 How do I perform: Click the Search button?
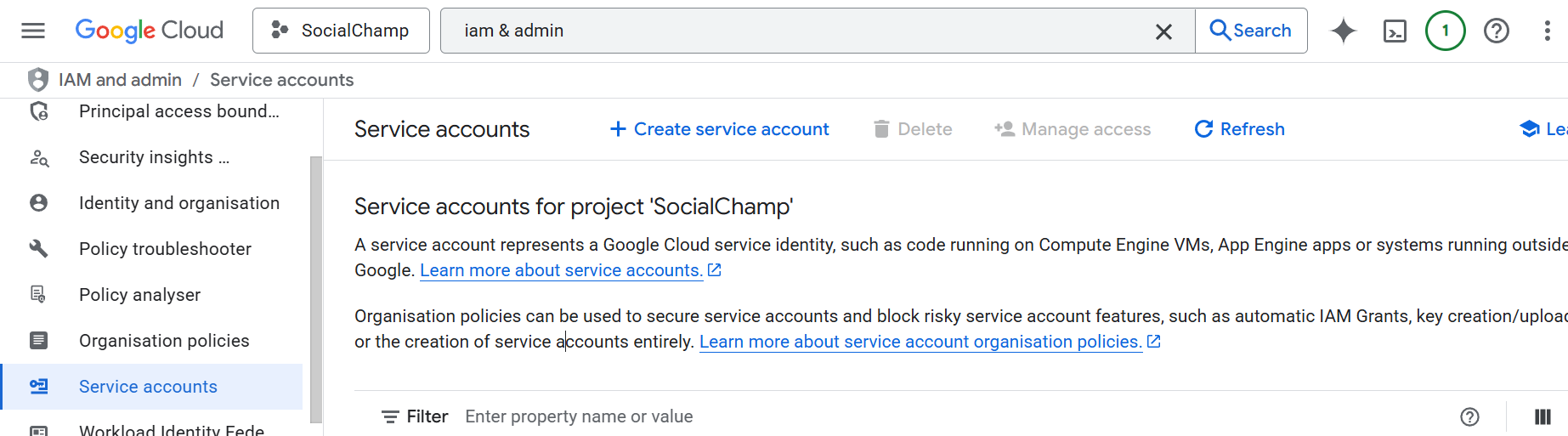(x=1251, y=31)
